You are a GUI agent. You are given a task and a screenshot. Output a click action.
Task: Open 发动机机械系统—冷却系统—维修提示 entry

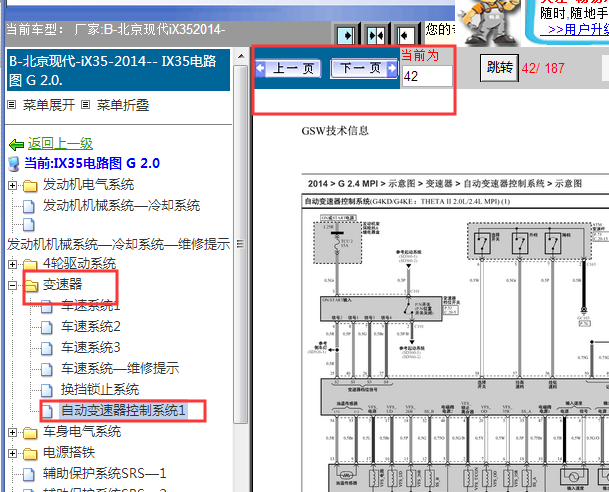[118, 244]
